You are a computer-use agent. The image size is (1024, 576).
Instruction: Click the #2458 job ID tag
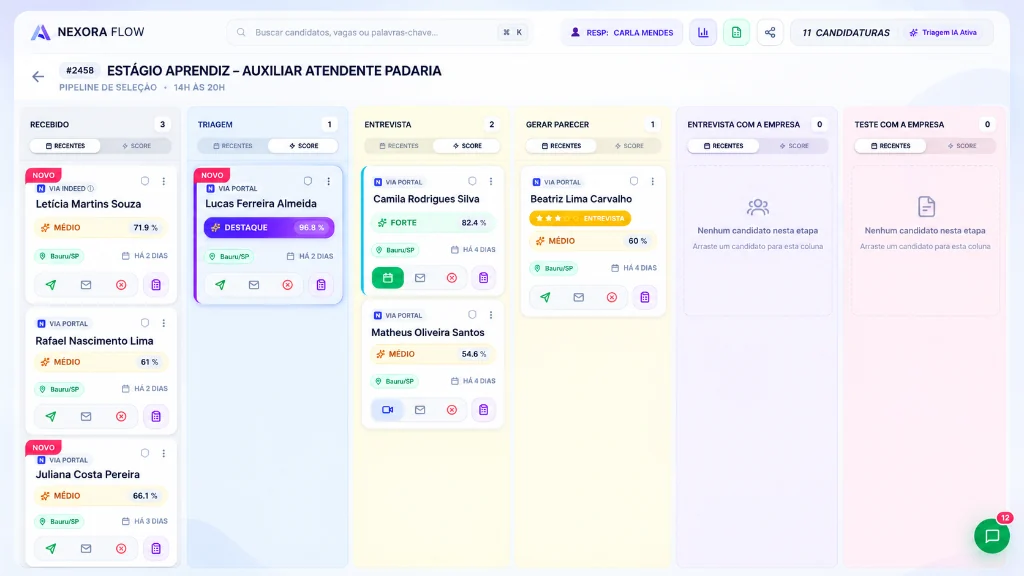(80, 71)
